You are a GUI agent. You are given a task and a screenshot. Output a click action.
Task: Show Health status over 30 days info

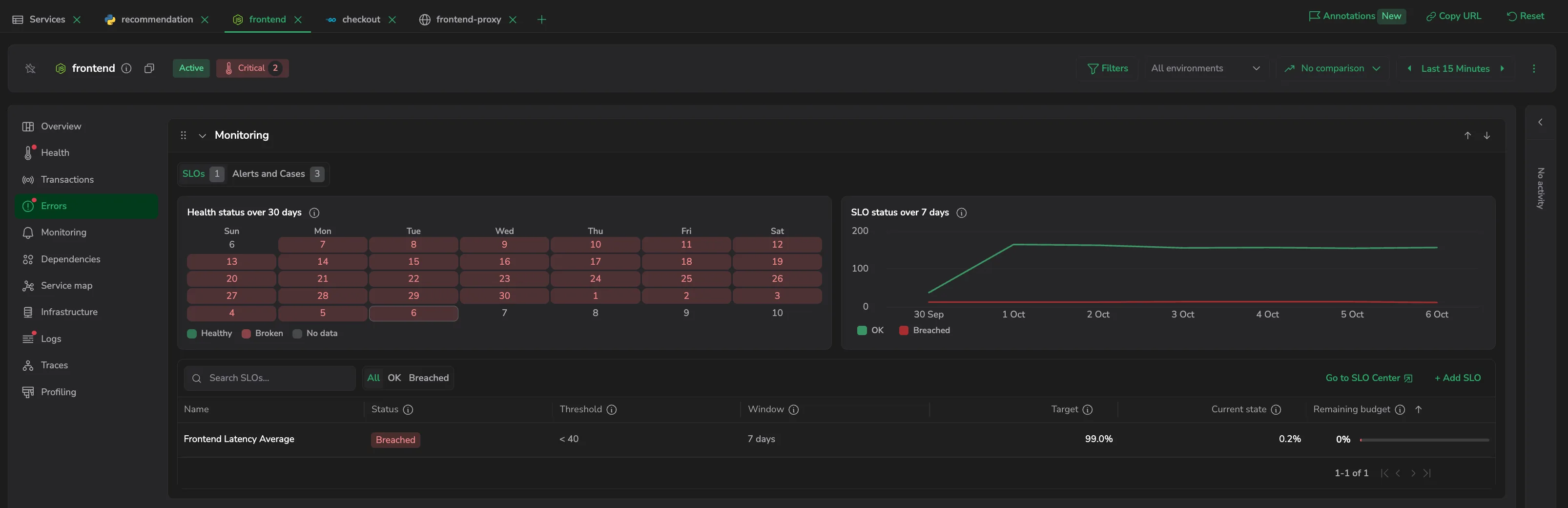[x=315, y=212]
